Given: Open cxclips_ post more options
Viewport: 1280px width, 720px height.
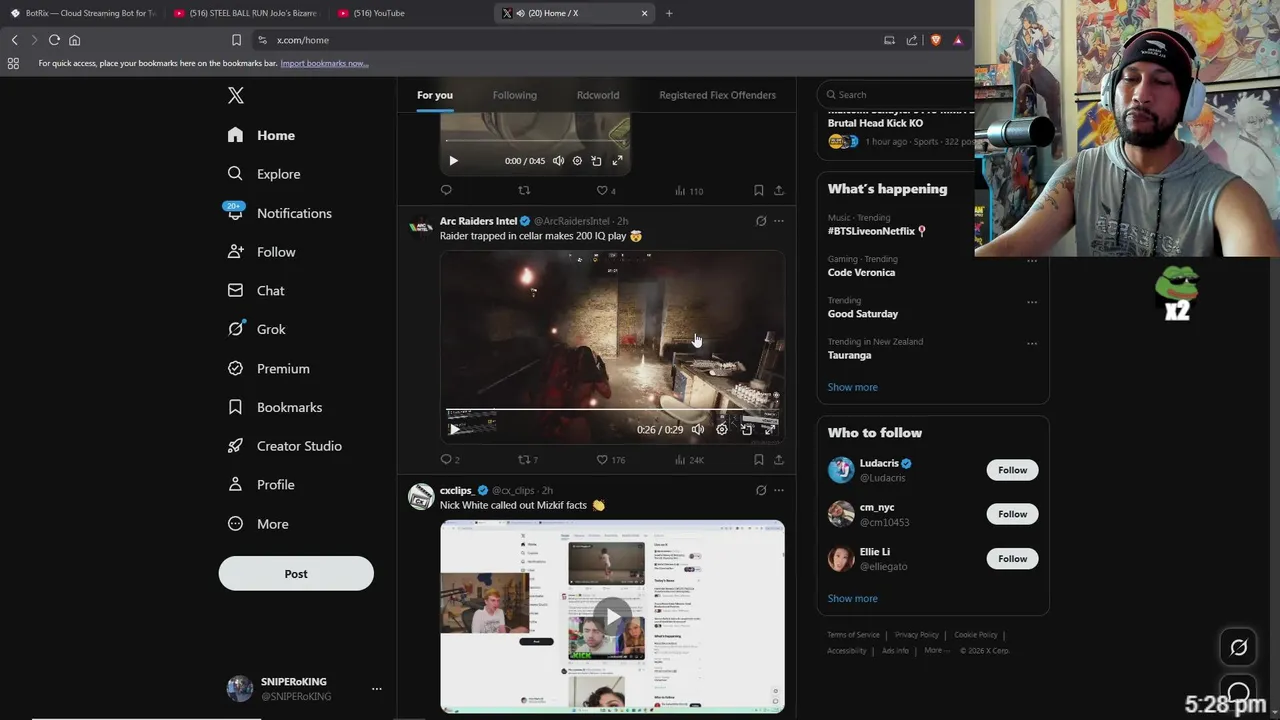Looking at the screenshot, I should pos(779,490).
